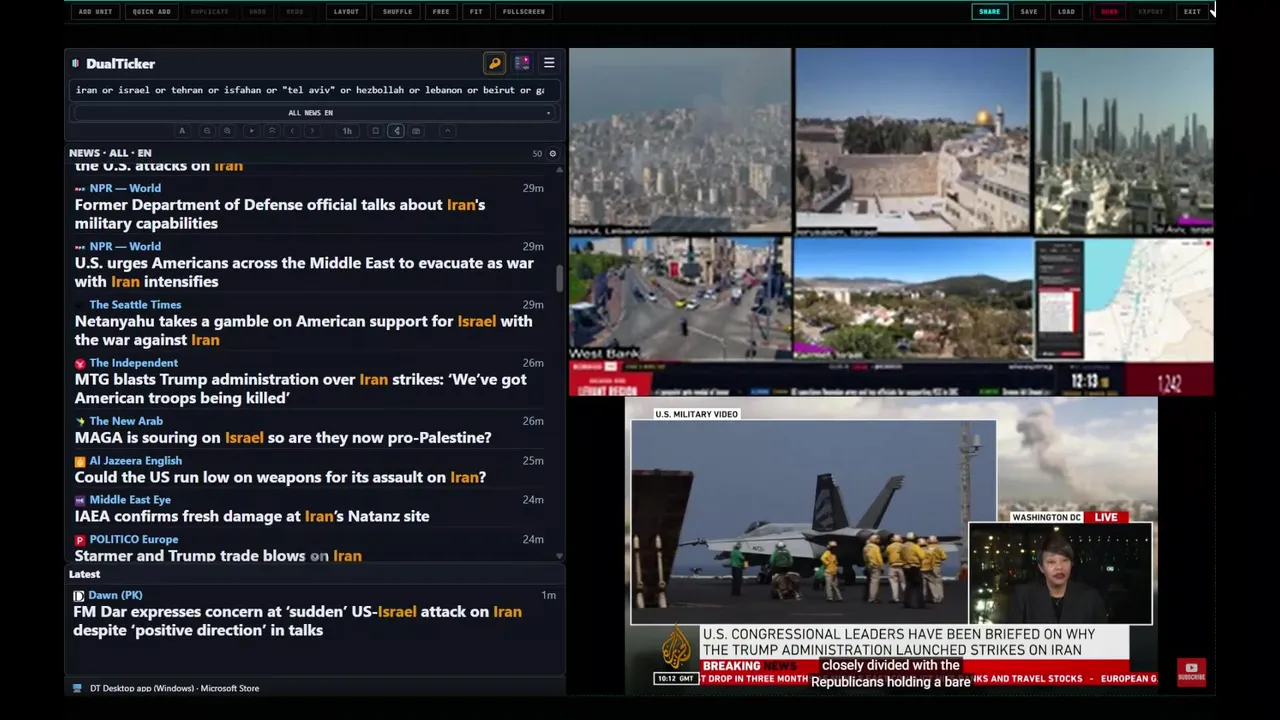Open 'MTG blasts Trump administration' headline
Image resolution: width=1280 pixels, height=720 pixels.
pos(301,389)
